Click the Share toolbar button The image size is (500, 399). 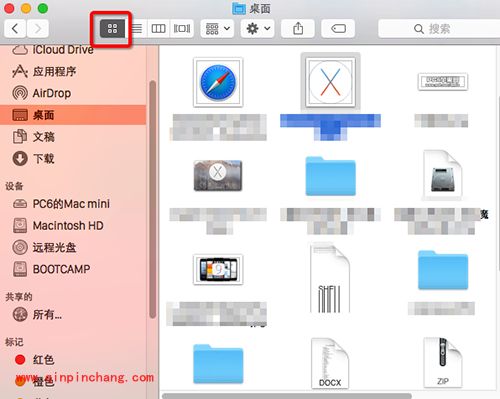tap(298, 29)
